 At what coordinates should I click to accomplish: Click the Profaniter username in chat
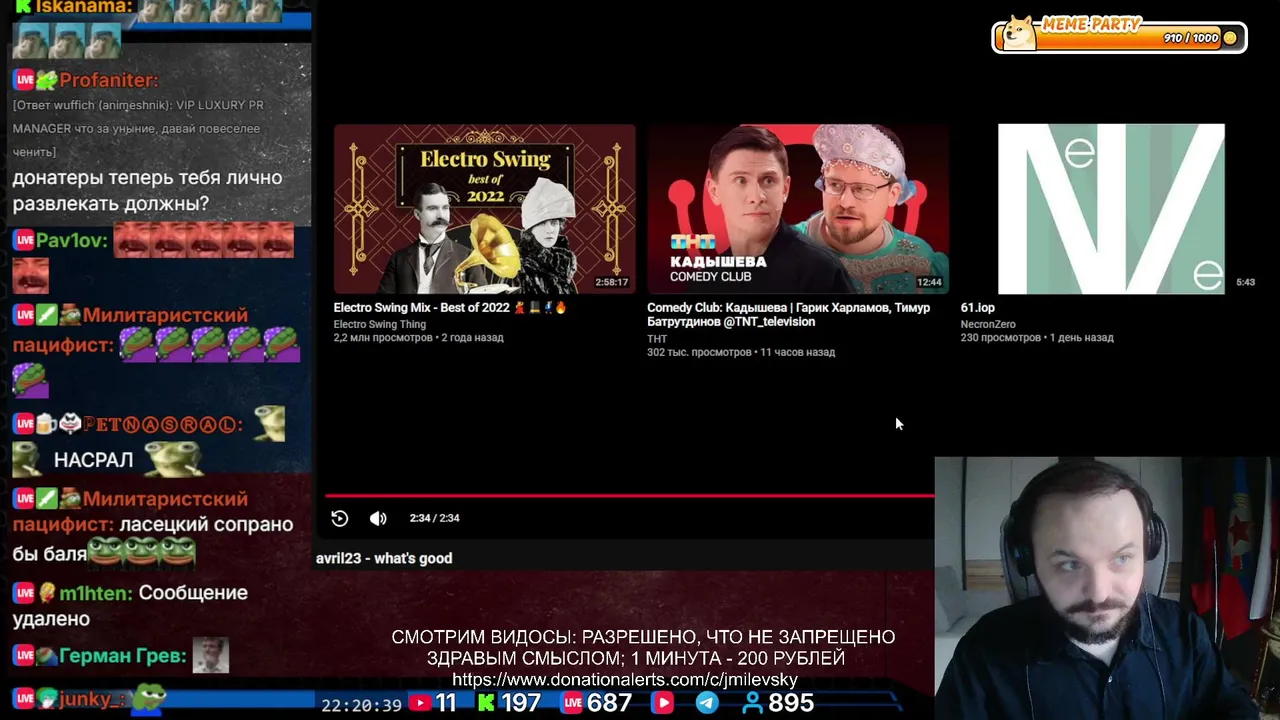pos(108,80)
